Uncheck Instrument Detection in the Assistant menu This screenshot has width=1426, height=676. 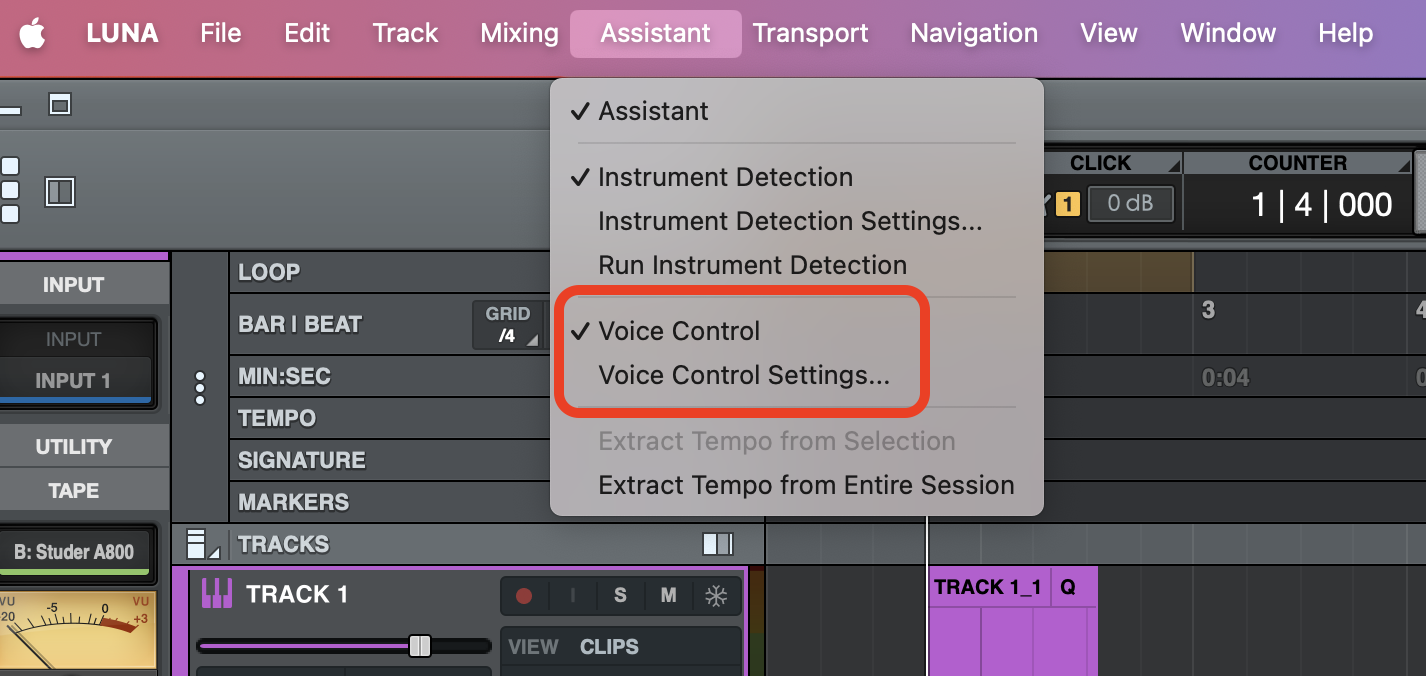(x=725, y=177)
